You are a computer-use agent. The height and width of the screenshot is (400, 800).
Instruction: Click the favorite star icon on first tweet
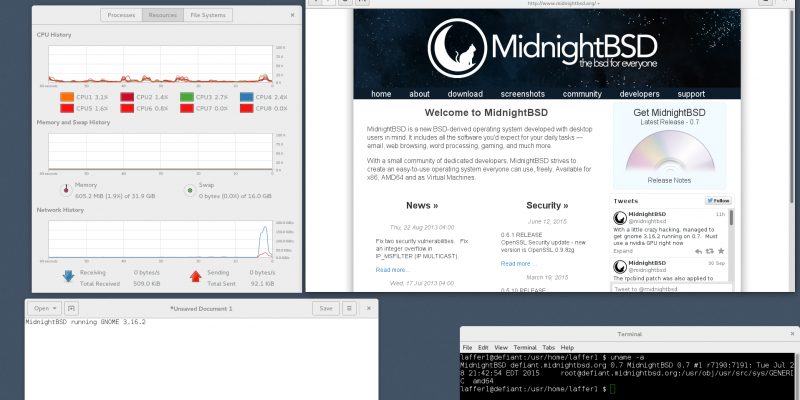[x=721, y=251]
